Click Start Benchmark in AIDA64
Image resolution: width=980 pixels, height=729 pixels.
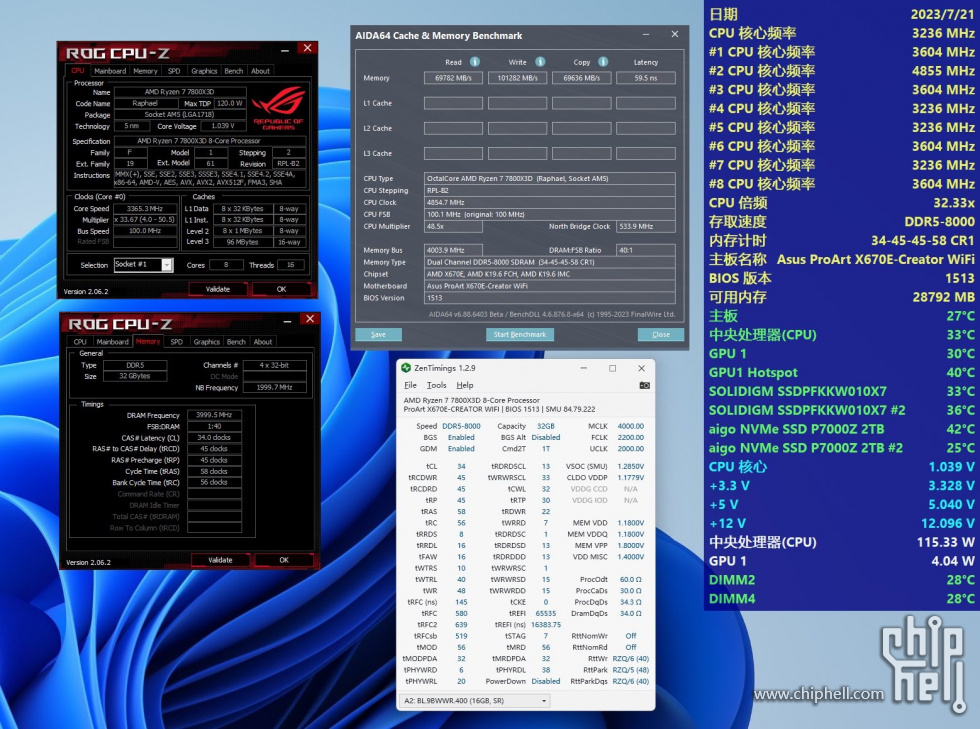(519, 334)
